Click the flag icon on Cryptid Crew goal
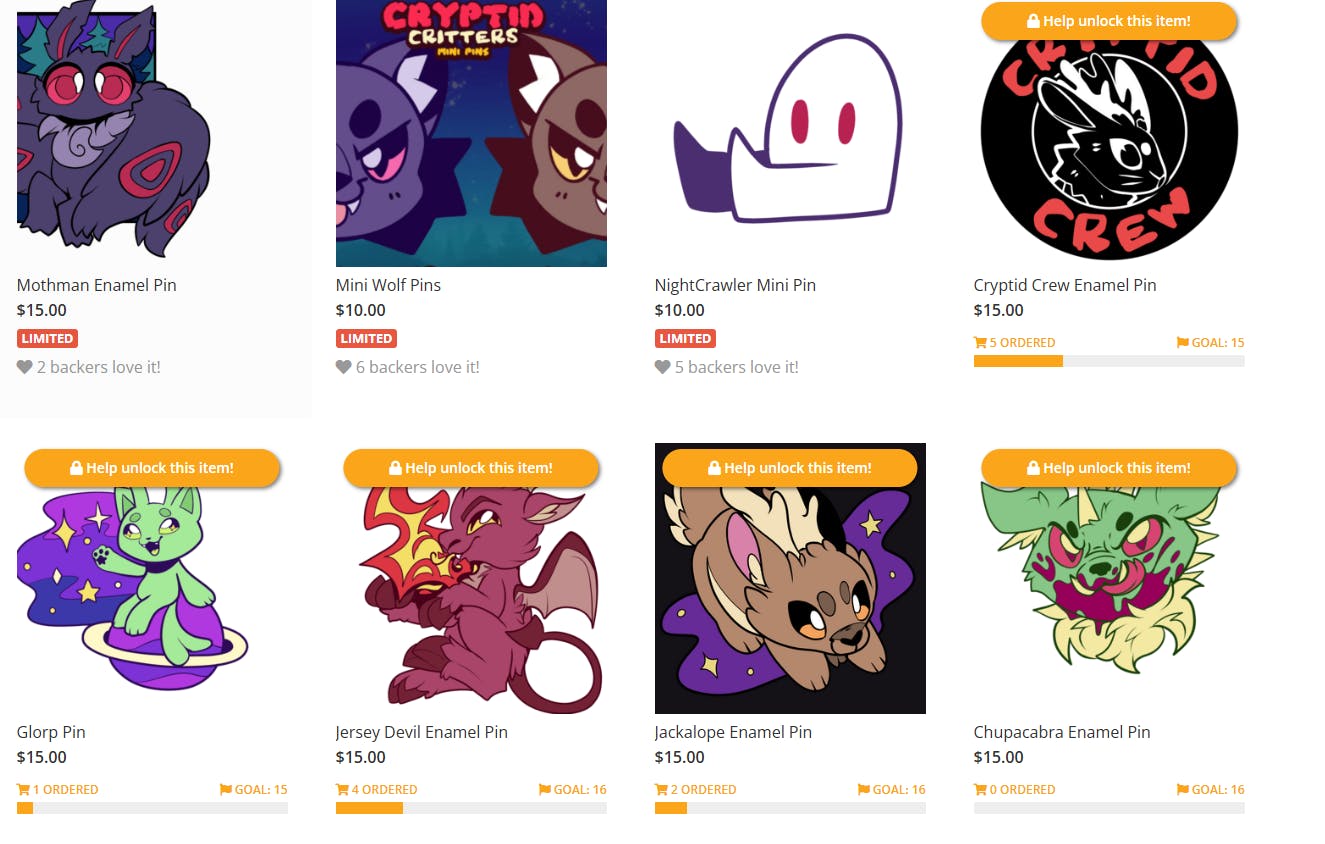The width and height of the screenshot is (1325, 844). [1183, 342]
